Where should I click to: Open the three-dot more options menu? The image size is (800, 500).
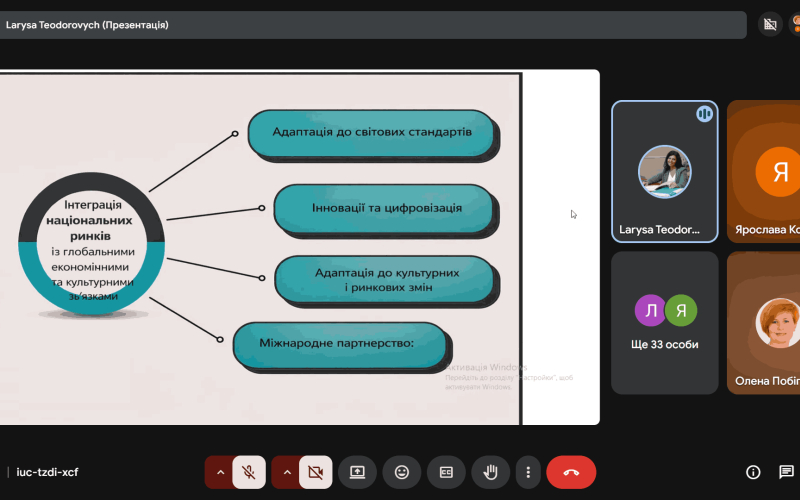pyautogui.click(x=528, y=472)
